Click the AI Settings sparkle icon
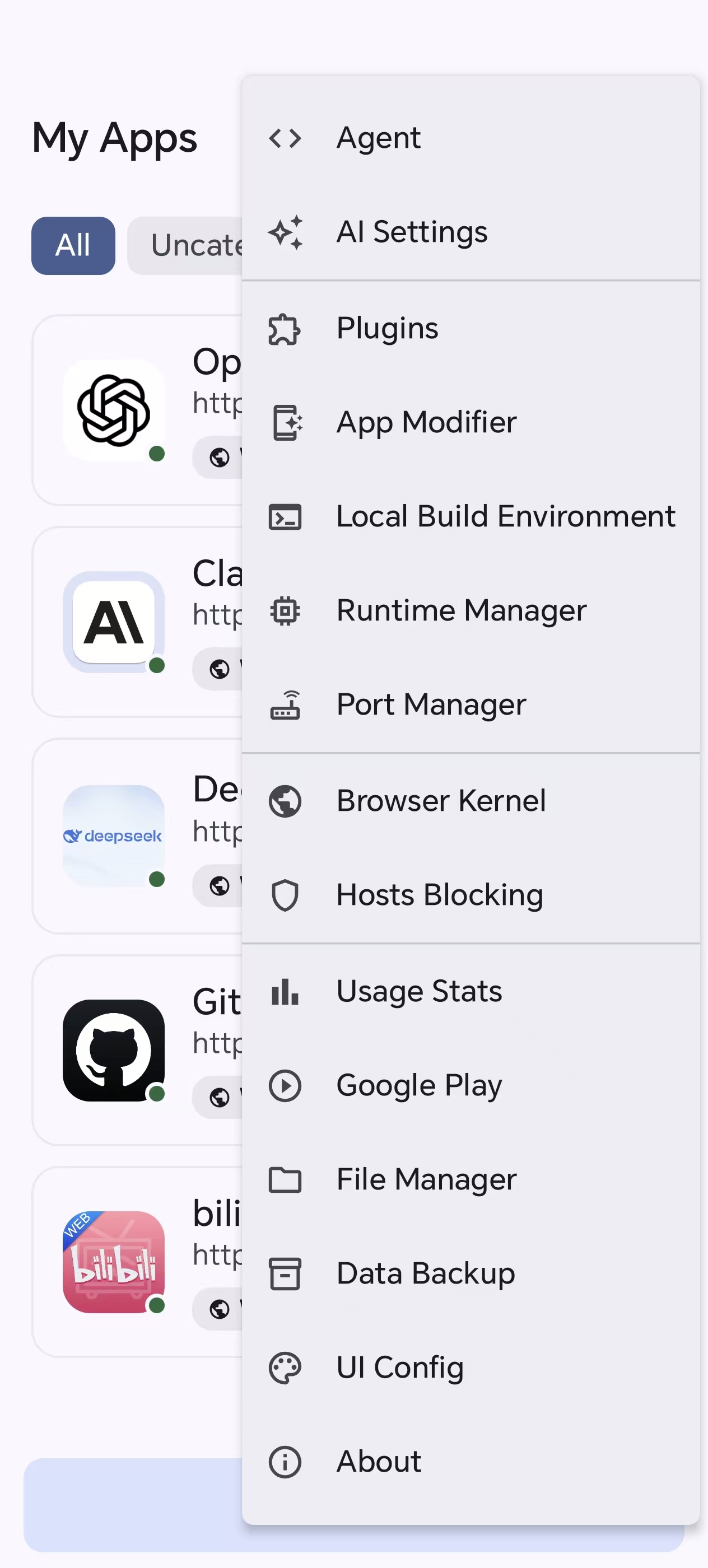The height and width of the screenshot is (1568, 708). 285,232
